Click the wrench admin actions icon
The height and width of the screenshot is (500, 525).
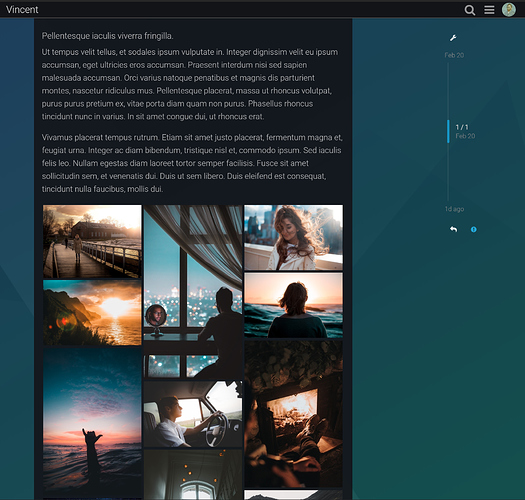pyautogui.click(x=453, y=38)
